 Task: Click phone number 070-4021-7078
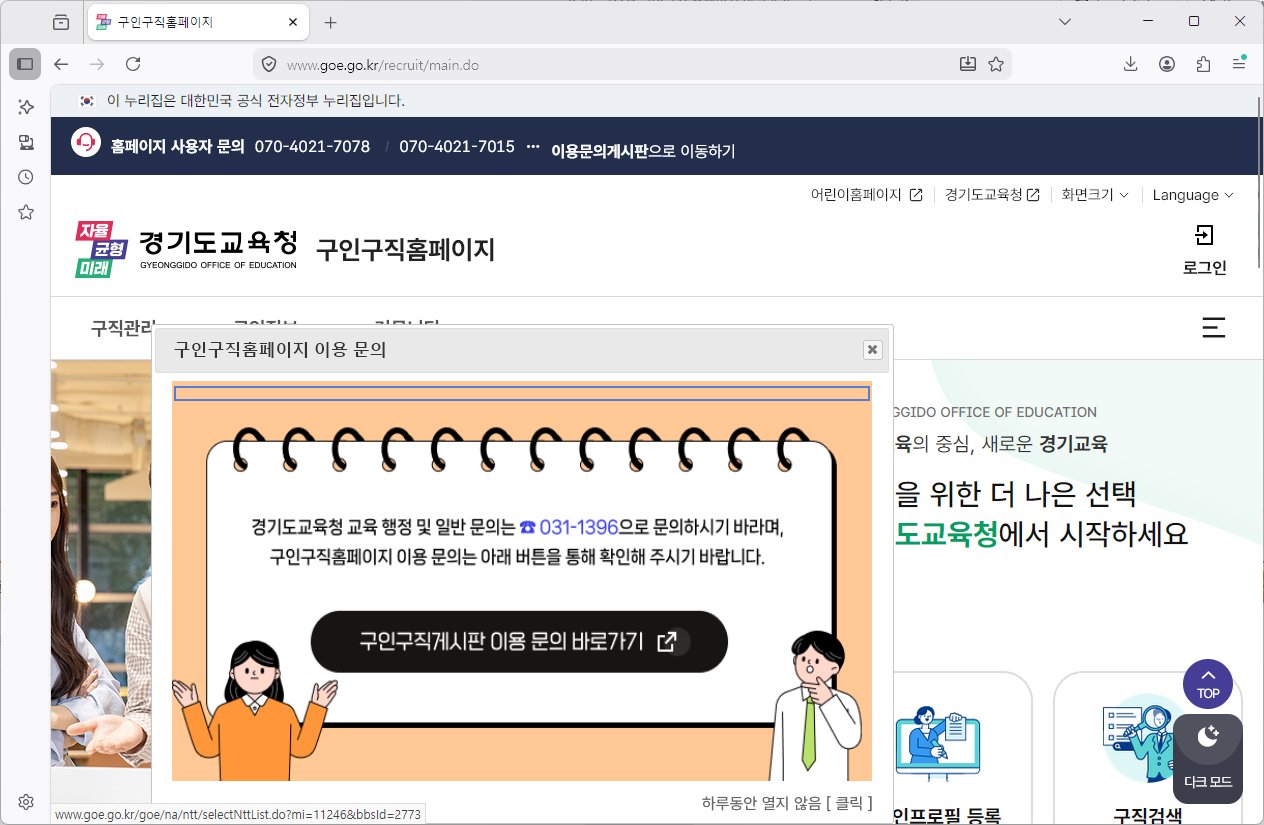click(x=312, y=147)
